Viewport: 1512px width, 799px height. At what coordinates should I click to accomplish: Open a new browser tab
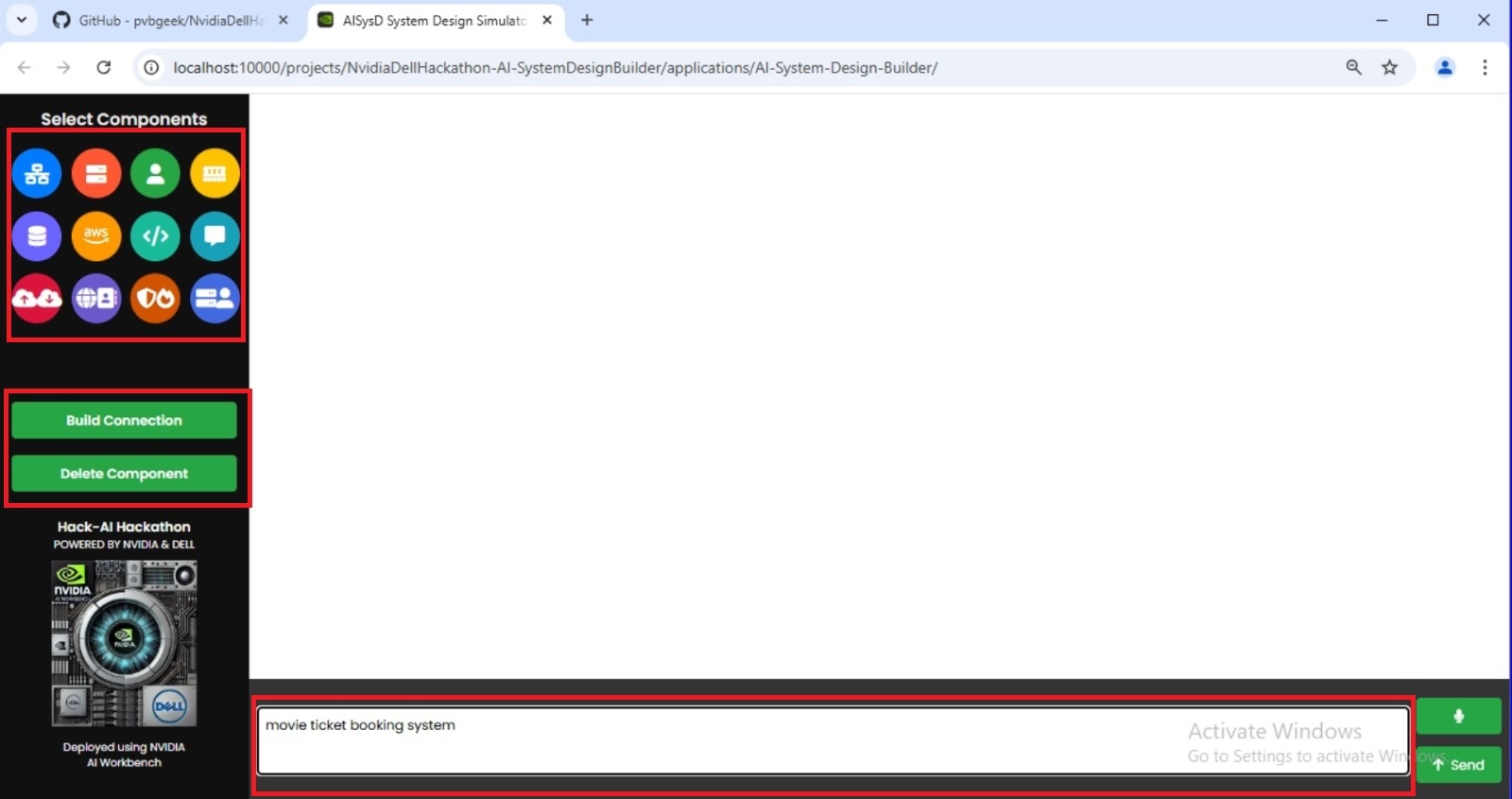point(587,20)
